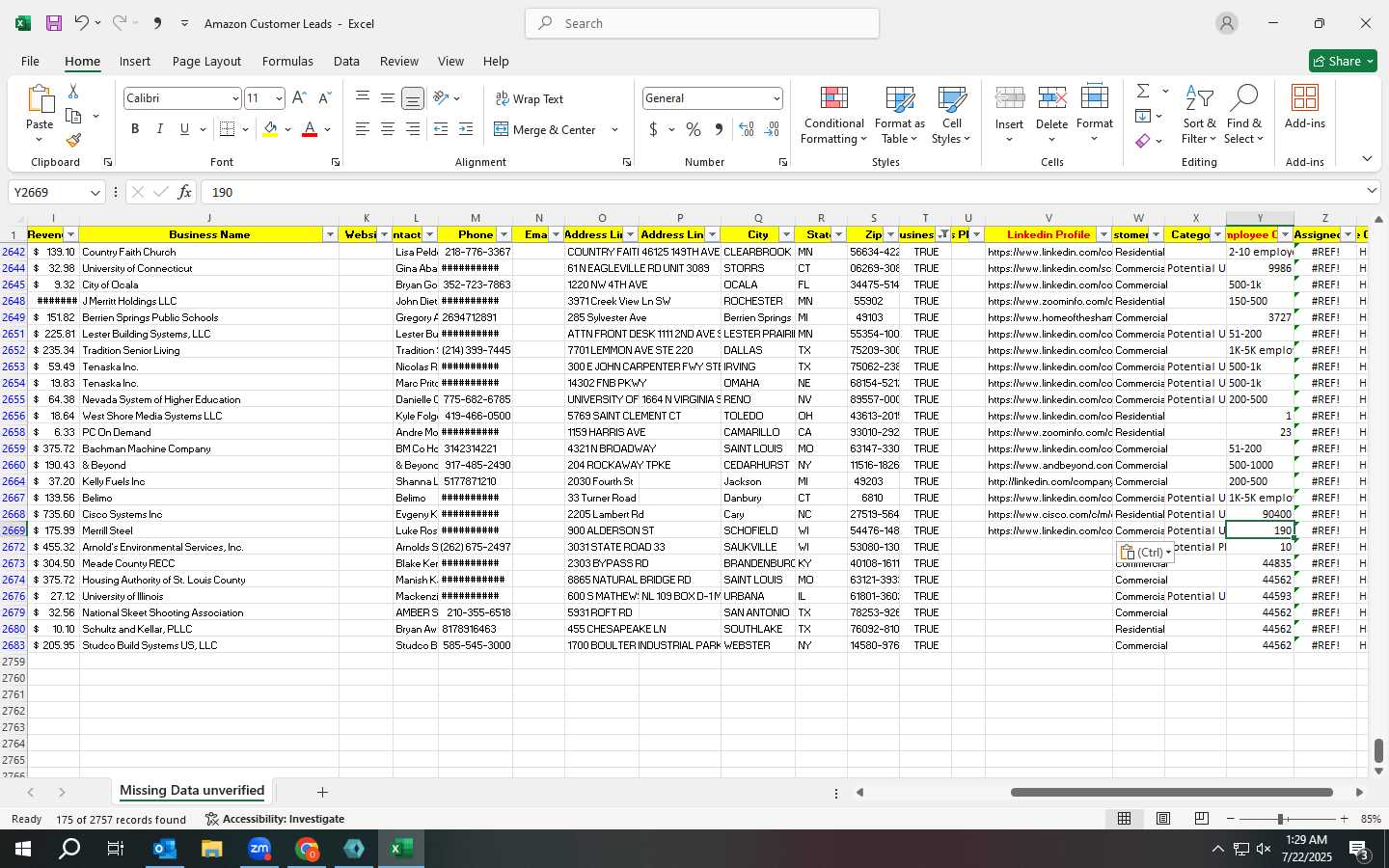This screenshot has width=1389, height=868.
Task: Open the General number format dropdown
Action: (x=776, y=98)
